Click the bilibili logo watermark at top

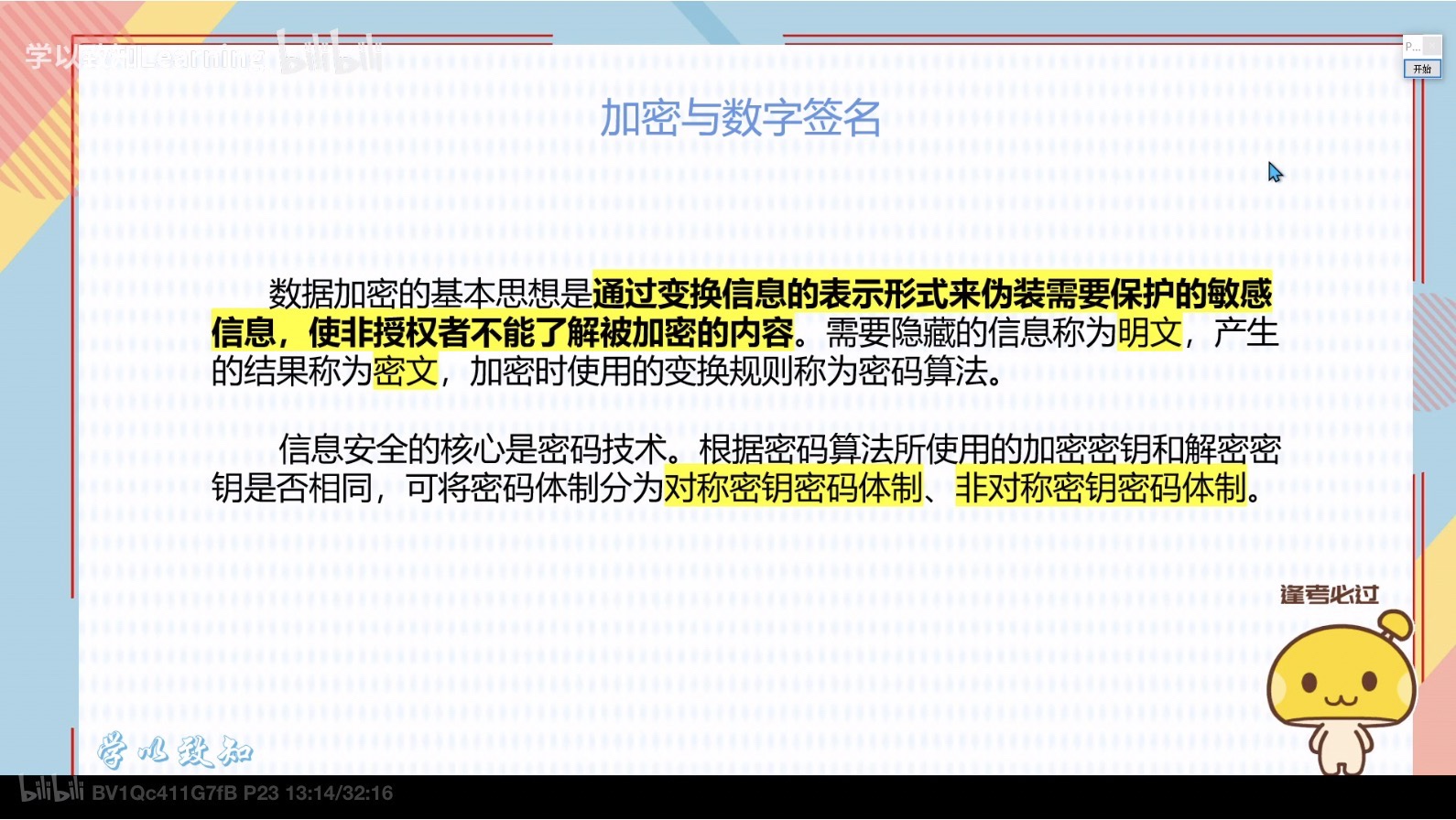click(x=330, y=54)
